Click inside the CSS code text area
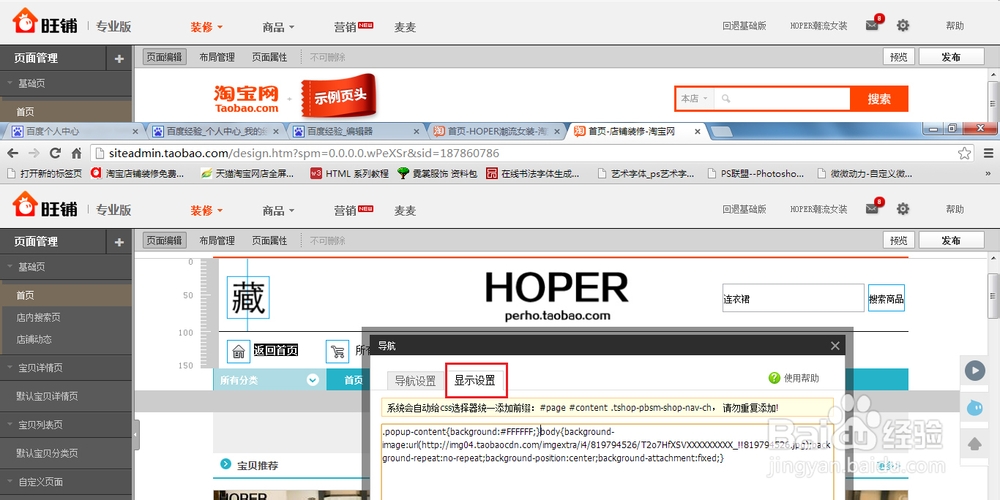1000x500 pixels. click(606, 462)
